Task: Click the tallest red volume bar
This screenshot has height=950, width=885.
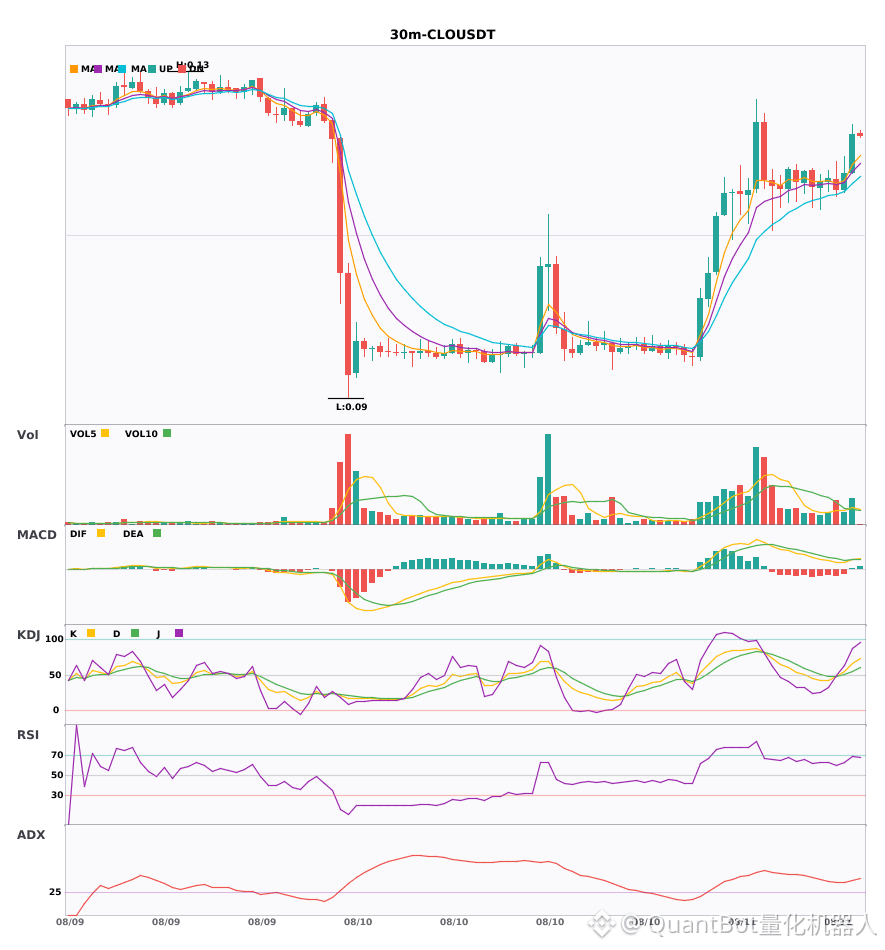Action: click(x=348, y=479)
